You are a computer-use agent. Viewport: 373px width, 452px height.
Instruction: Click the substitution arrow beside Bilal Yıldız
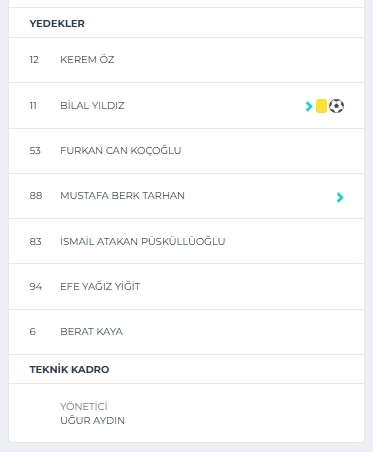pos(309,106)
